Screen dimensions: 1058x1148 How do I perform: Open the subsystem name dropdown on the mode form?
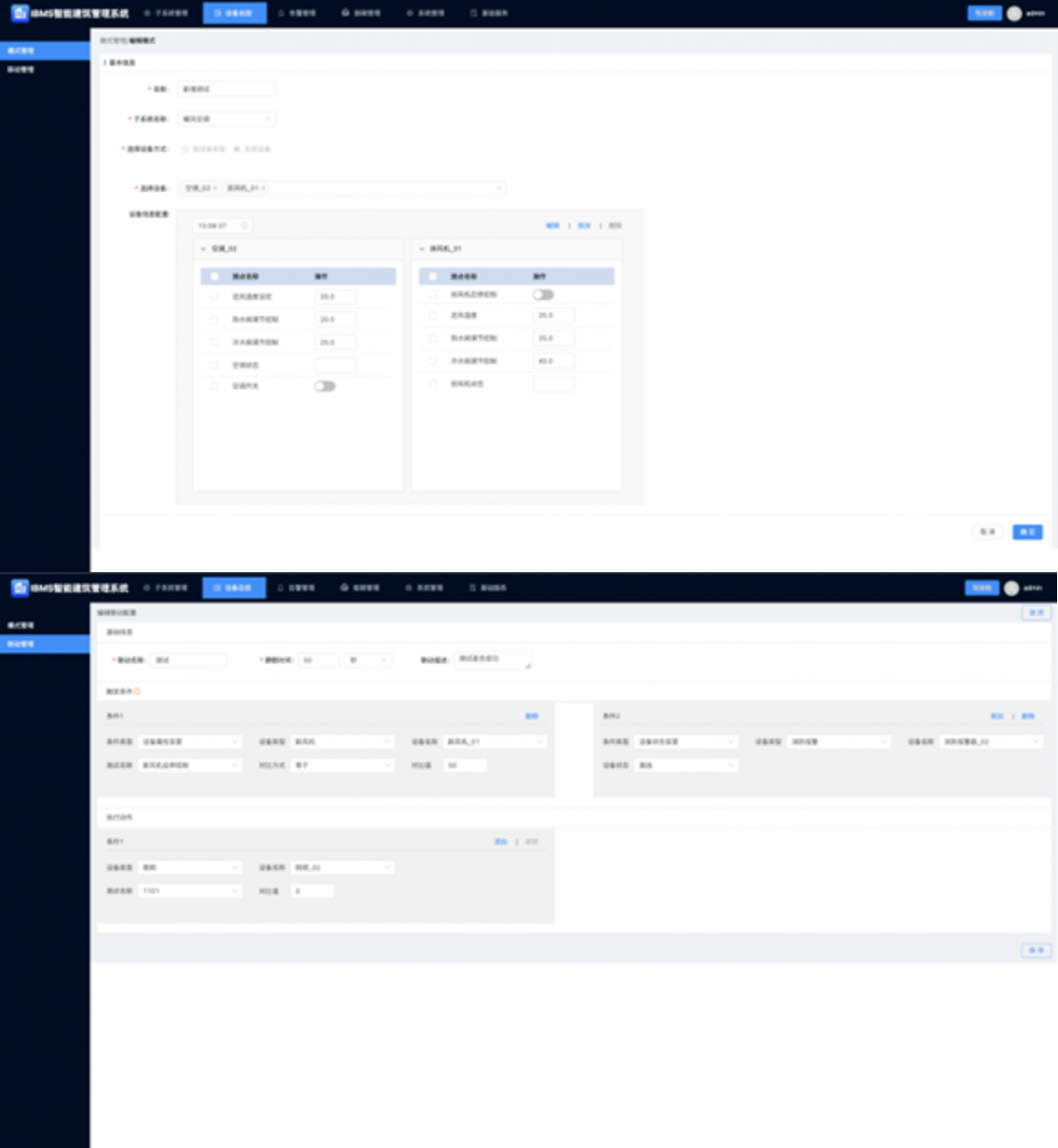pos(227,119)
